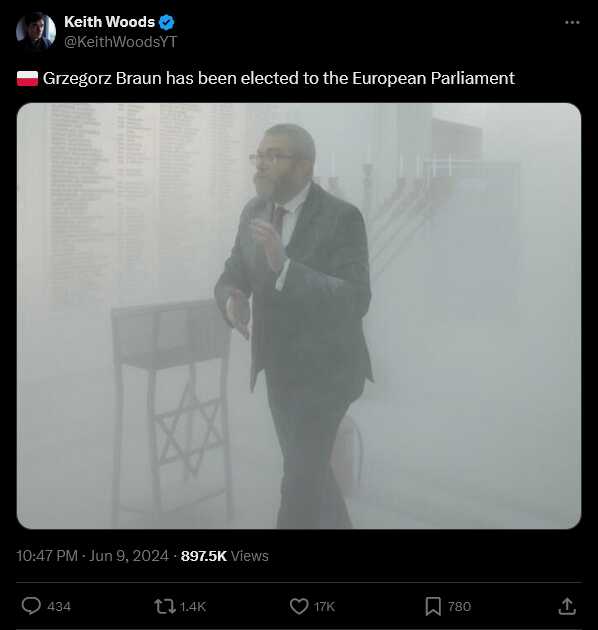This screenshot has width=598, height=630.
Task: Open the three-dot more options menu
Action: (572, 22)
